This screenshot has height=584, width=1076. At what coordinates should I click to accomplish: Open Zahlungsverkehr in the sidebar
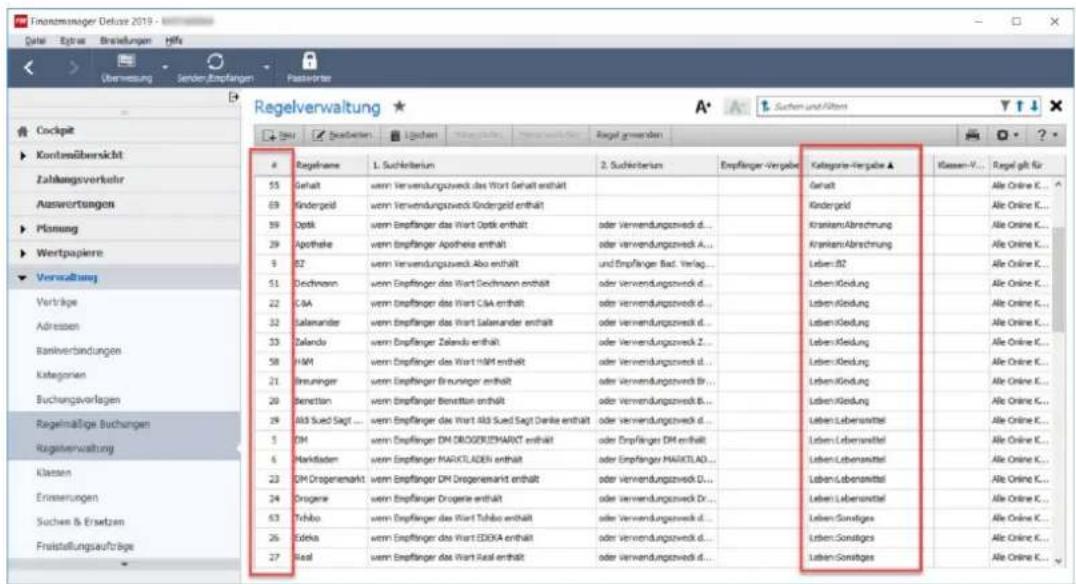(x=80, y=180)
